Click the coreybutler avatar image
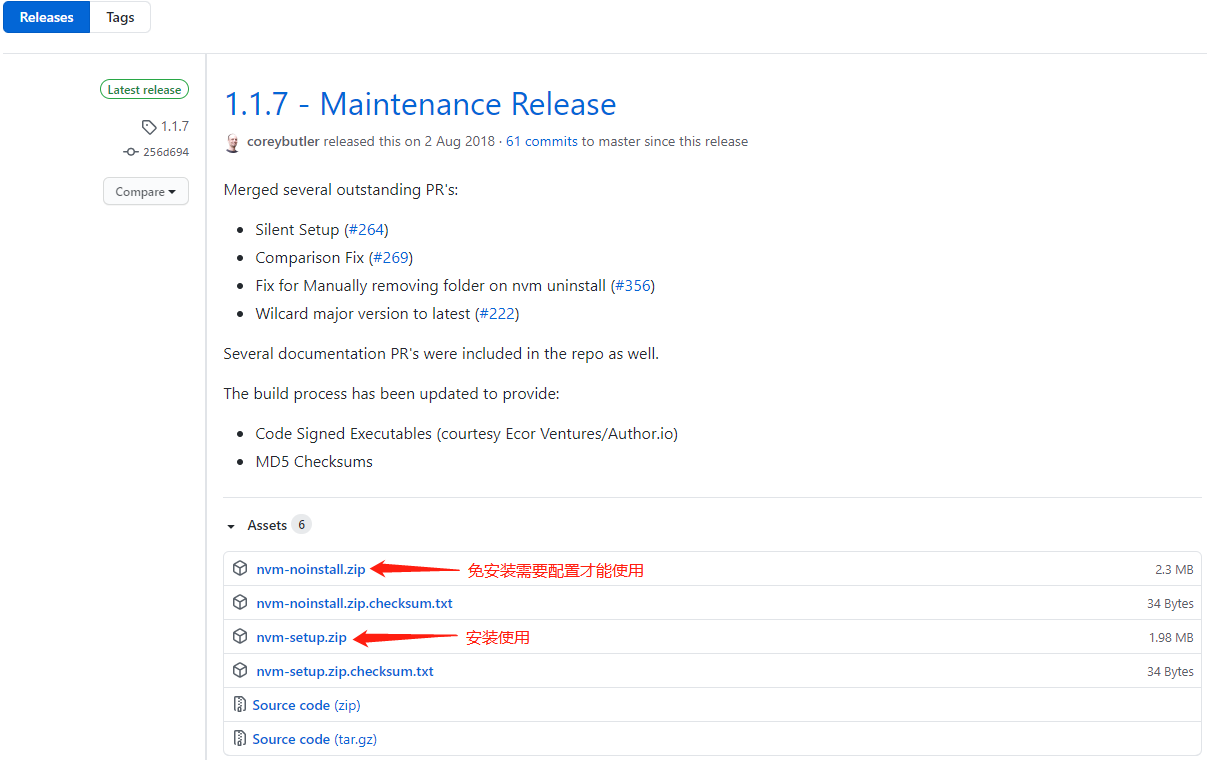The image size is (1207, 760). click(233, 142)
